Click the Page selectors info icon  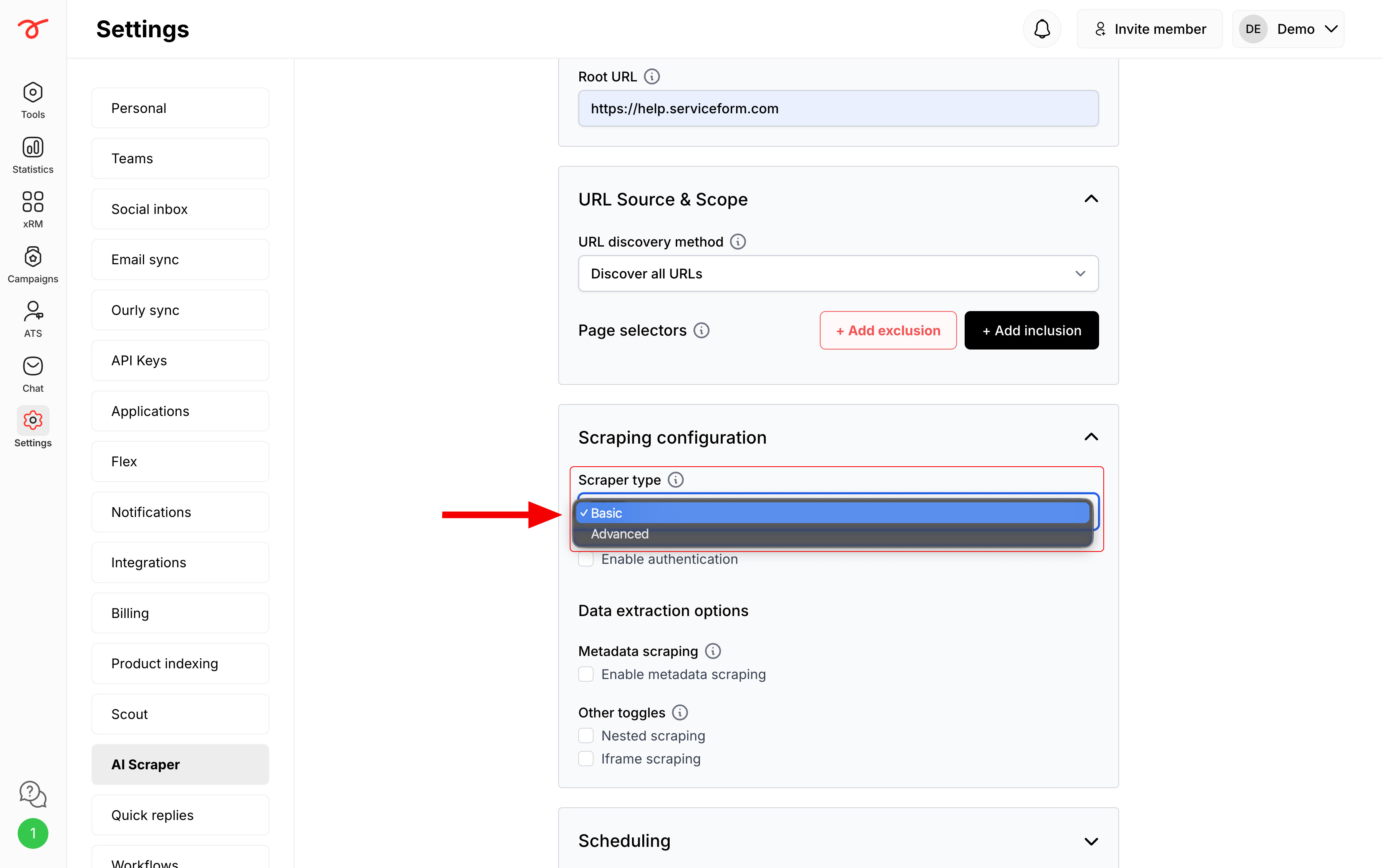pos(701,330)
